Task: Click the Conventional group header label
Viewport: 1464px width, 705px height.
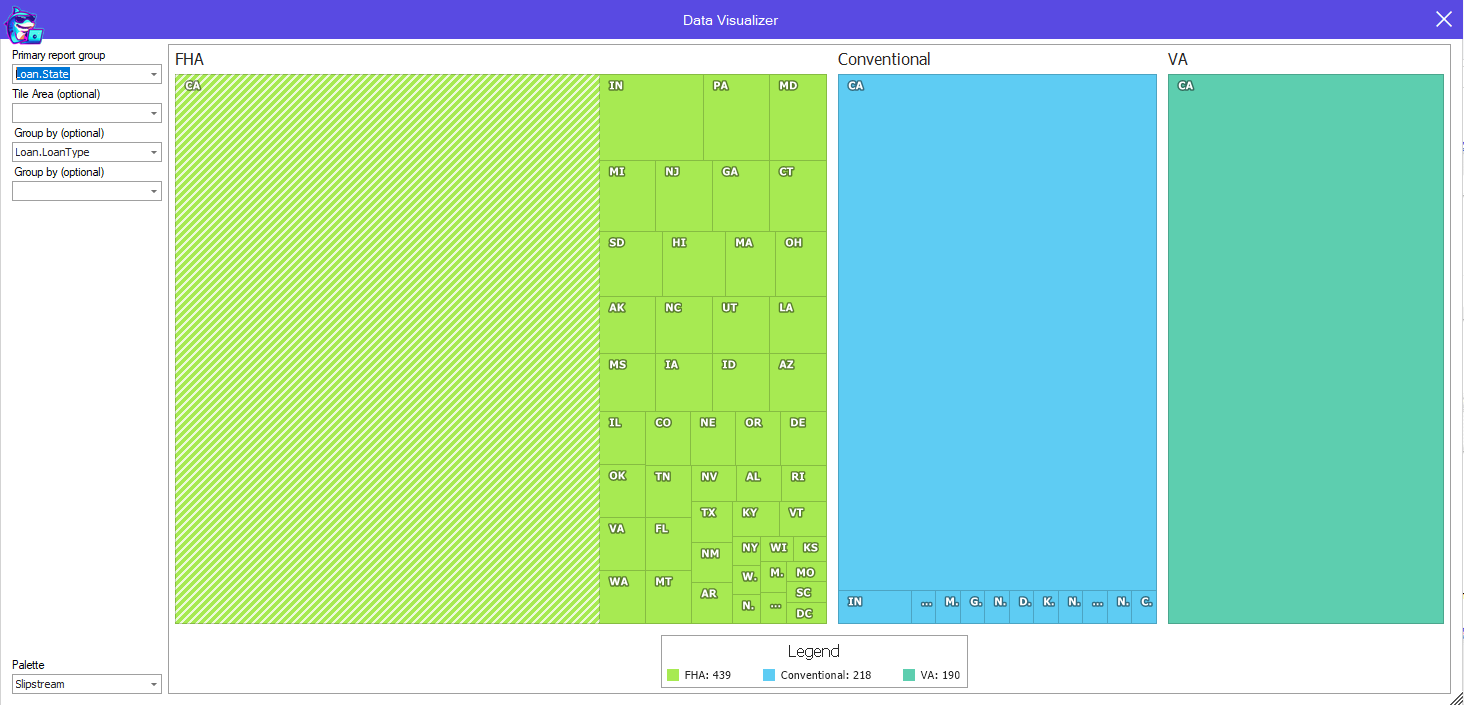Action: point(884,60)
